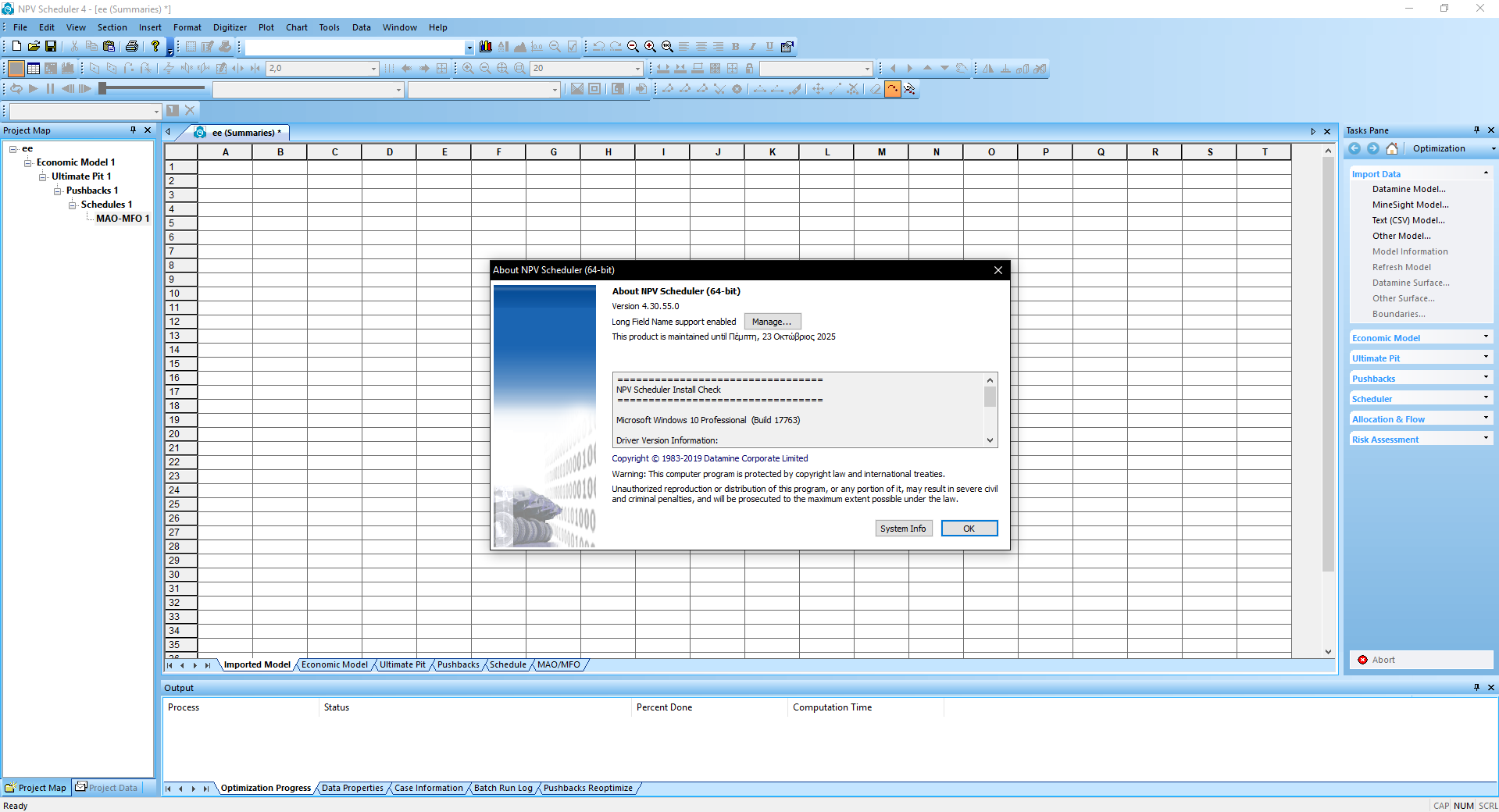The image size is (1499, 812).
Task: Open the Chart menu
Action: (297, 27)
